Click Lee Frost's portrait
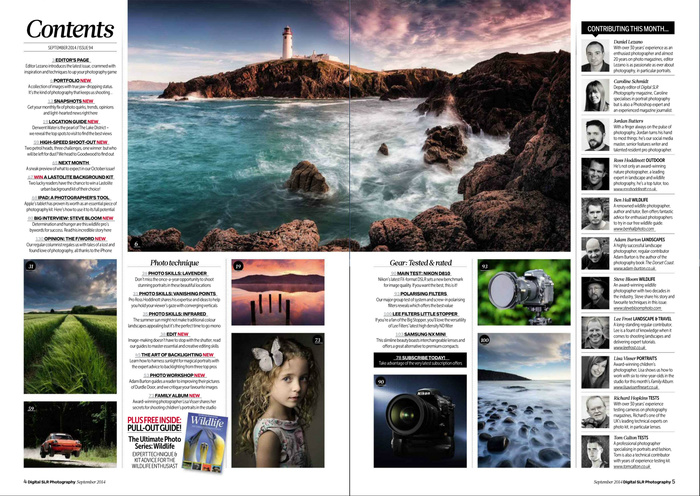This screenshot has width=700, height=496. (595, 333)
